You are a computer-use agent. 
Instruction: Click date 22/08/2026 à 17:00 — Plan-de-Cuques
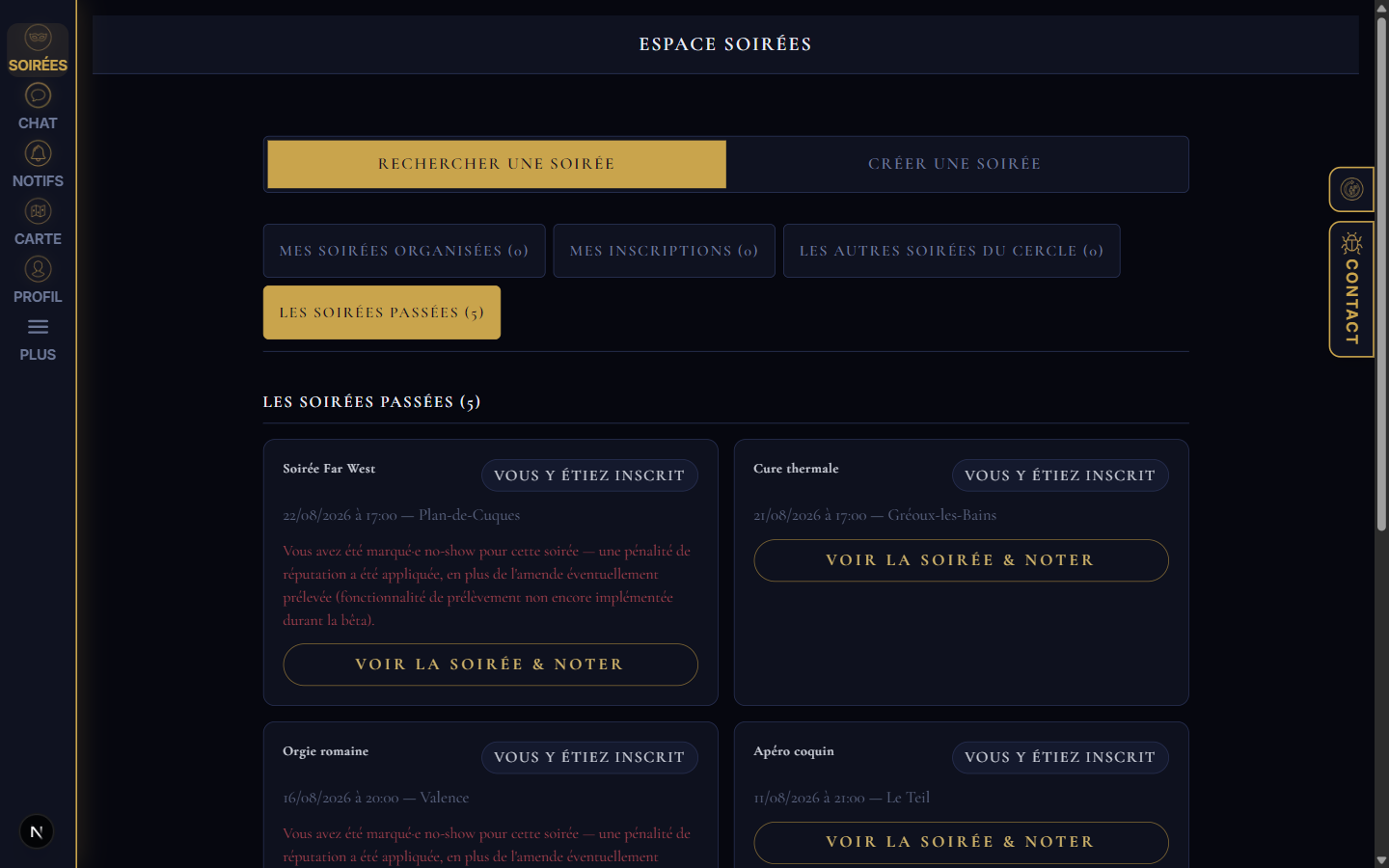[x=401, y=515]
